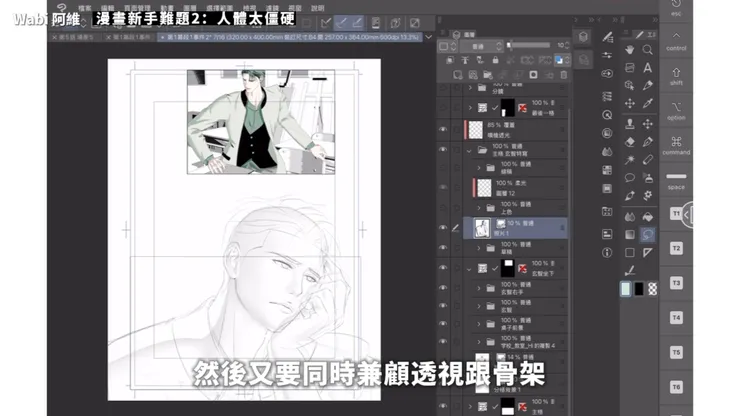Select the highlighted Lasso selection tool
The width and height of the screenshot is (740, 416).
pyautogui.click(x=648, y=235)
